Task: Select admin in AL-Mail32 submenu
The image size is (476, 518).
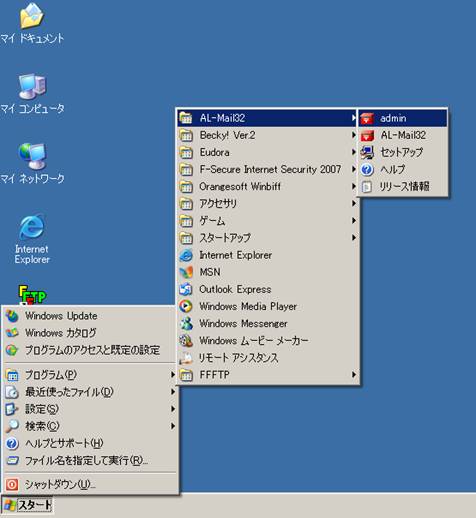Action: click(x=403, y=118)
